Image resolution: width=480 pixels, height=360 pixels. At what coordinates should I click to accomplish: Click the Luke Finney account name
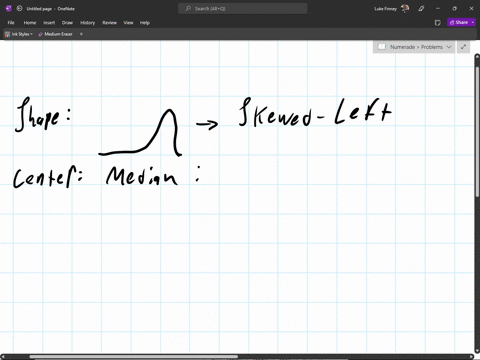[x=385, y=9]
